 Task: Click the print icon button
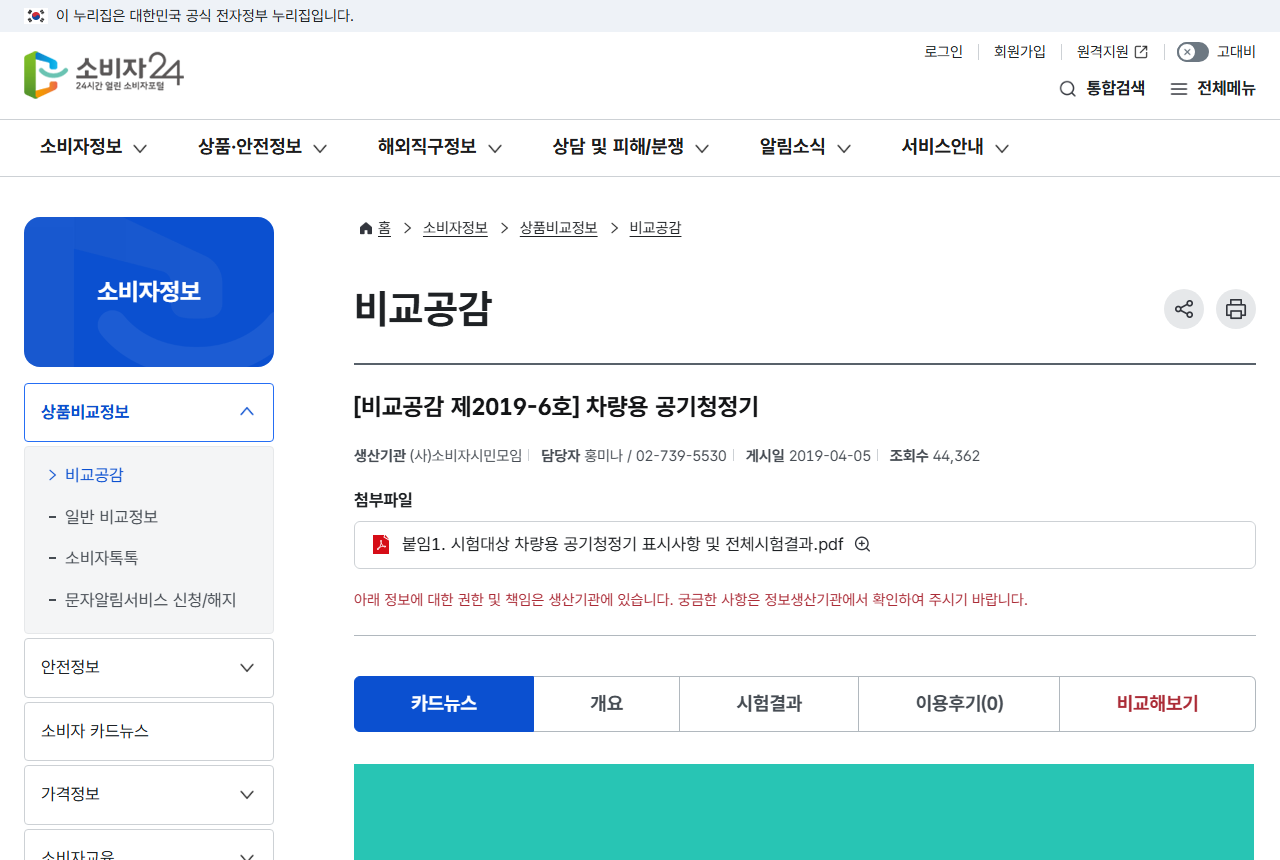click(1236, 309)
